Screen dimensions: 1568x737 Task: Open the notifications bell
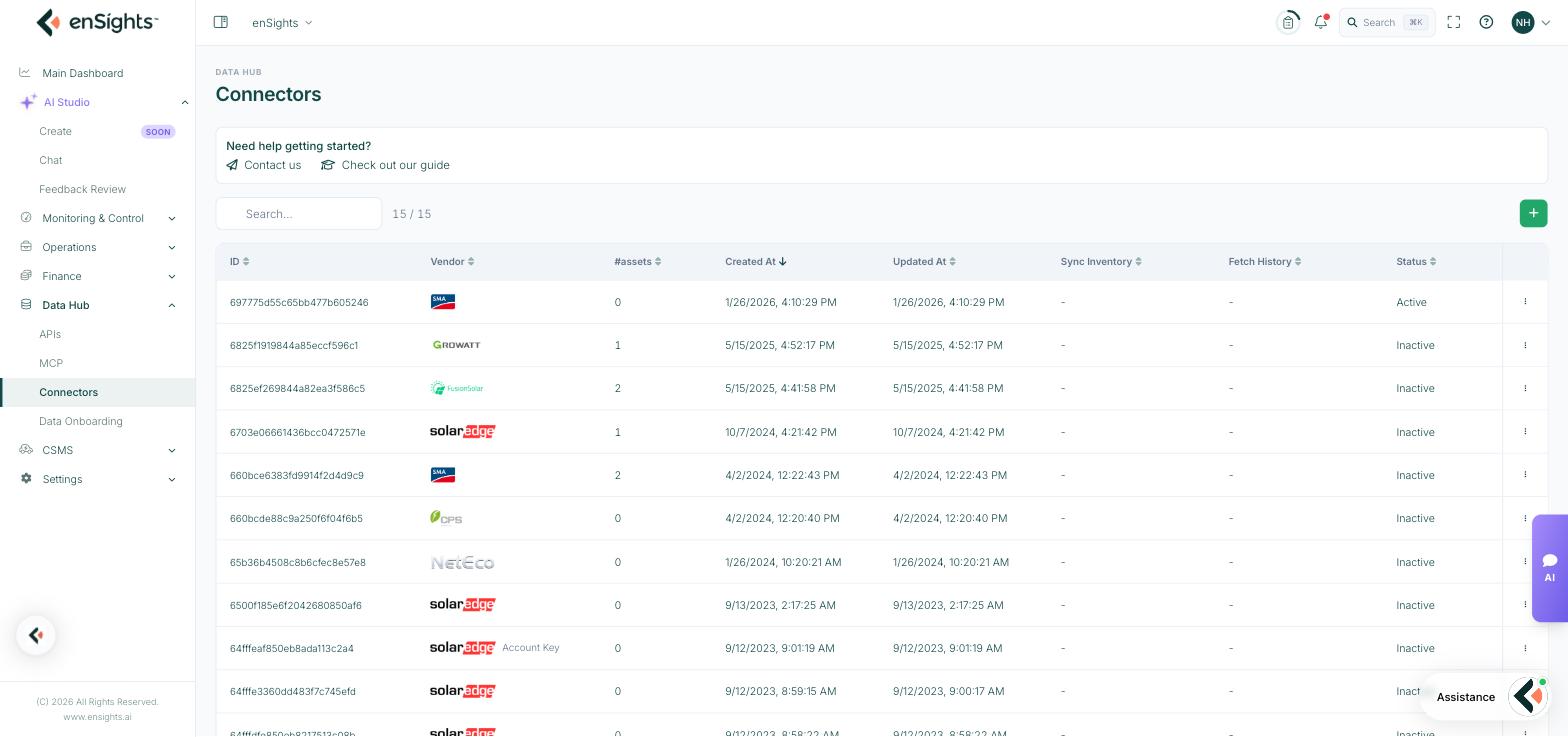tap(1321, 22)
